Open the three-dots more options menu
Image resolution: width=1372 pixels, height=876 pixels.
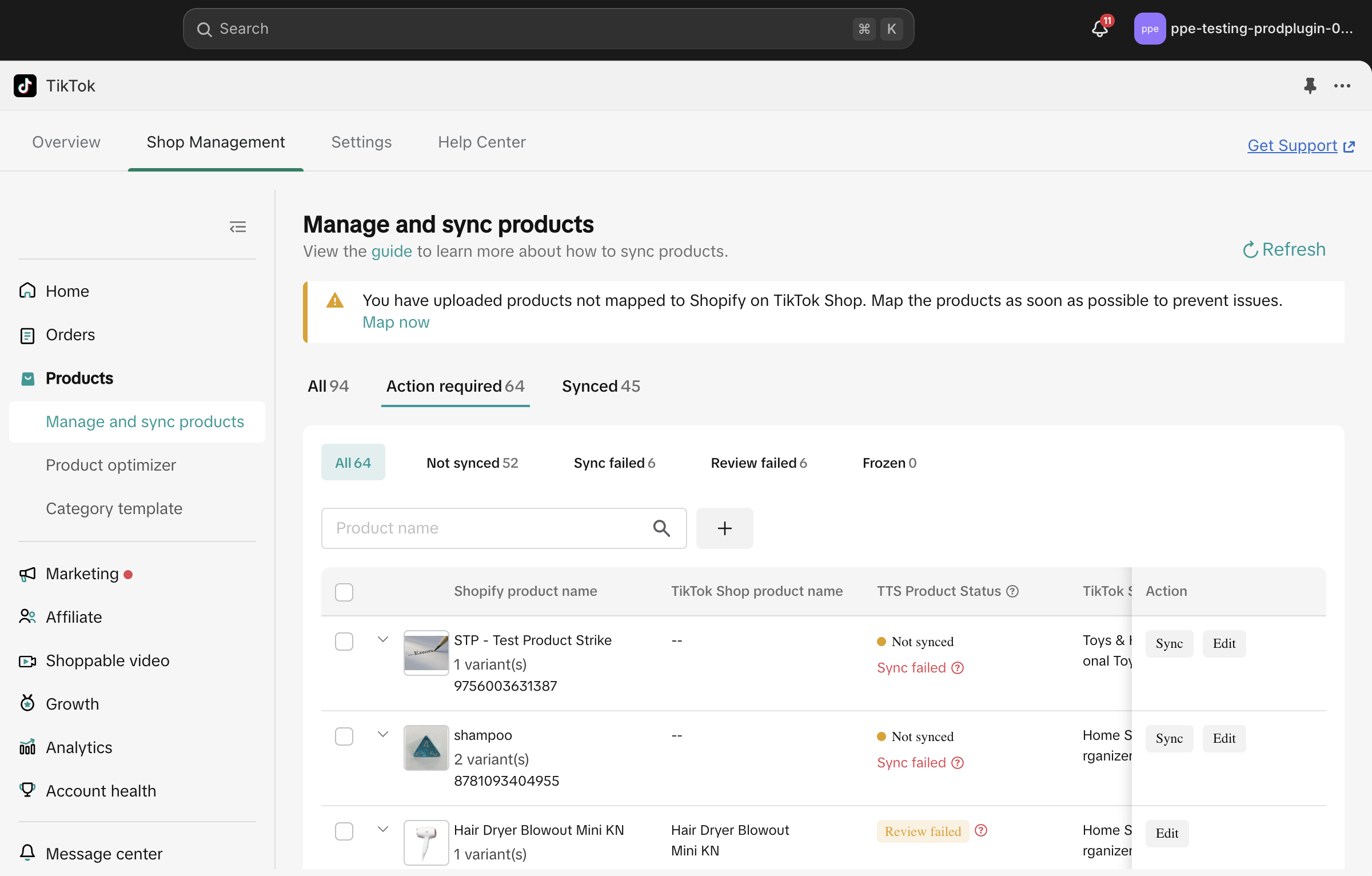[x=1342, y=86]
